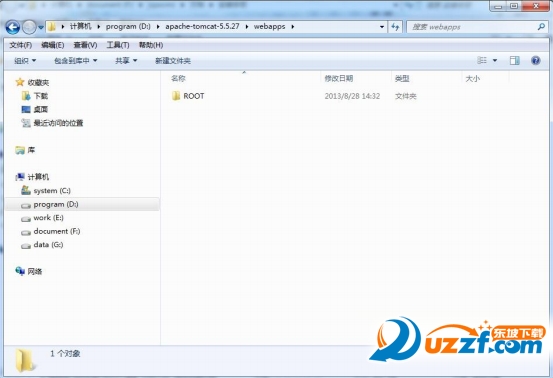Click the 2013/8/28 14:32 date cell
The image size is (553, 378).
[352, 96]
